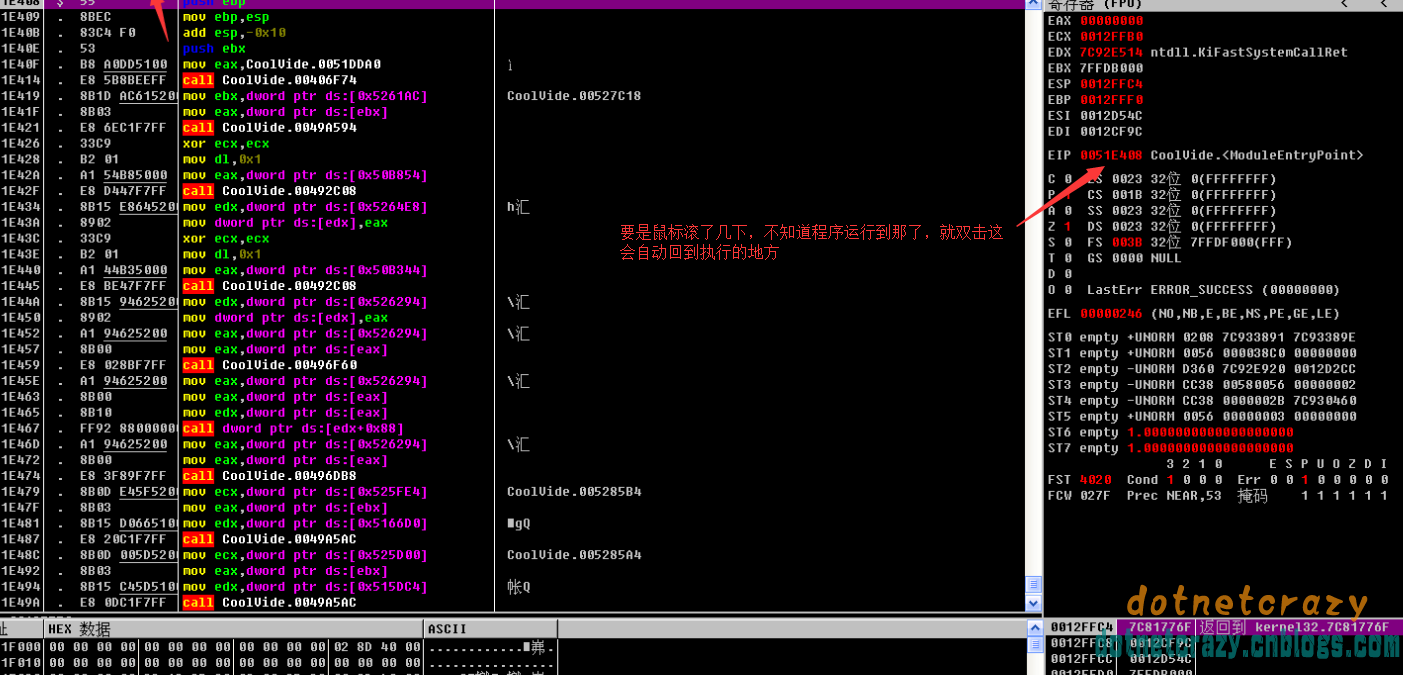Image resolution: width=1403 pixels, height=675 pixels.
Task: Click 'ntdll.KiFastSystemCallRet' next to EDX
Action: [x=1250, y=52]
